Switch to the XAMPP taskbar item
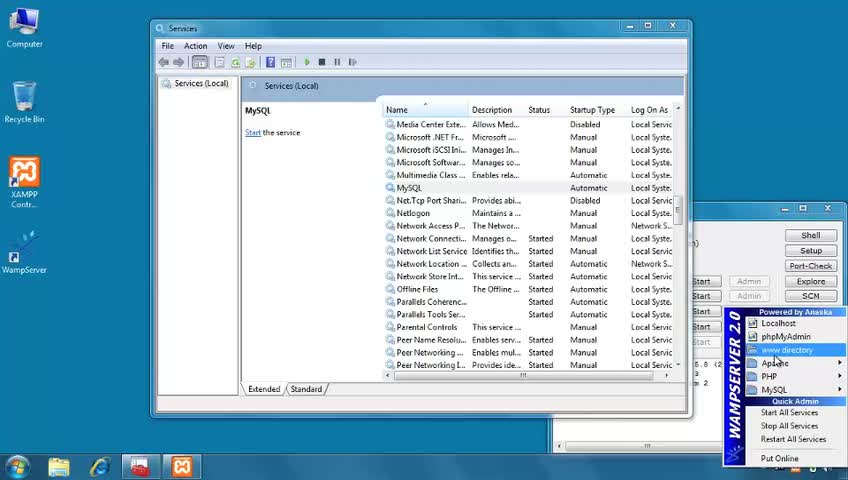 pyautogui.click(x=182, y=467)
